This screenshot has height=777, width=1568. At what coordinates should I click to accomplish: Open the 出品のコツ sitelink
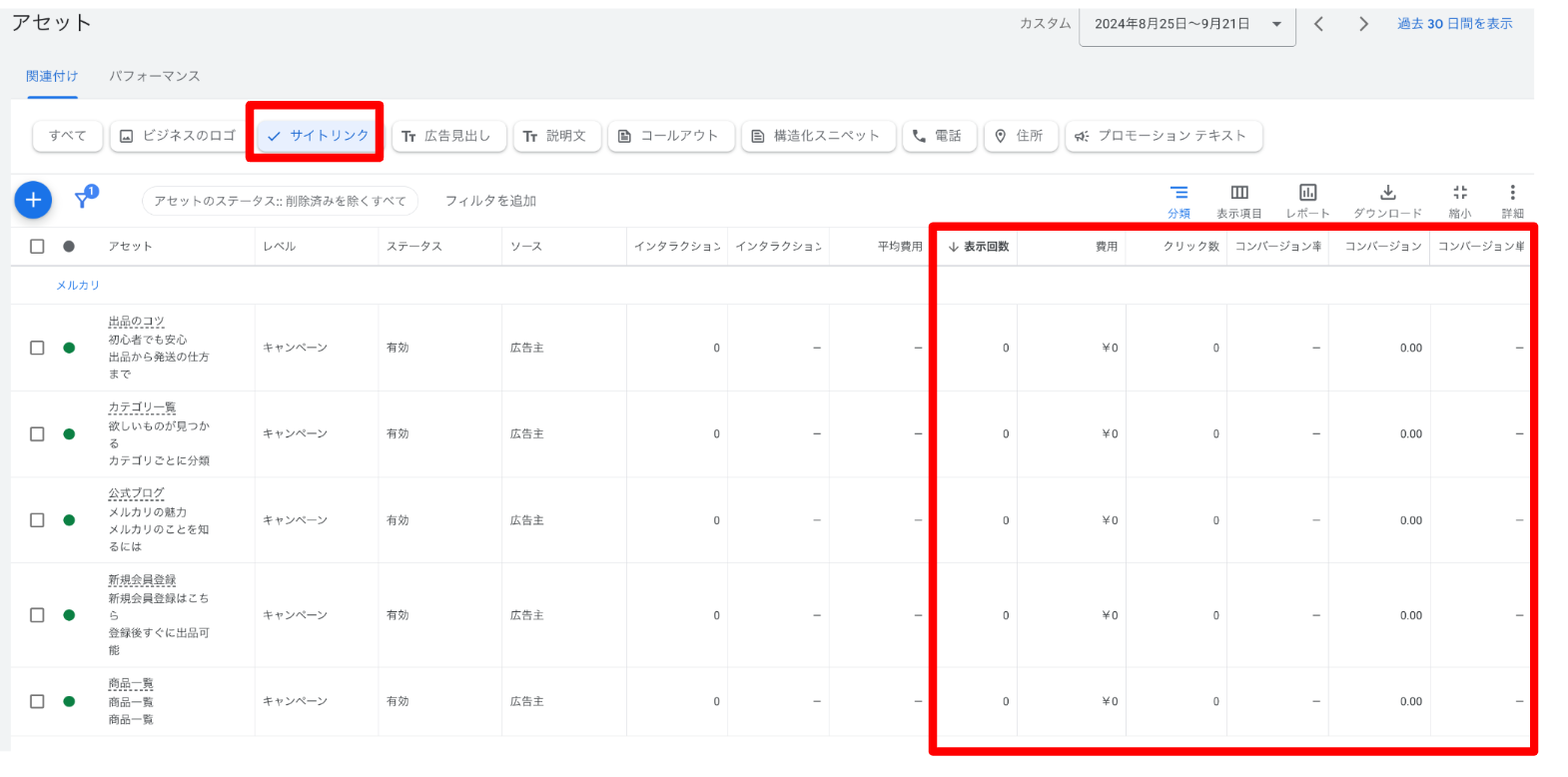(136, 322)
